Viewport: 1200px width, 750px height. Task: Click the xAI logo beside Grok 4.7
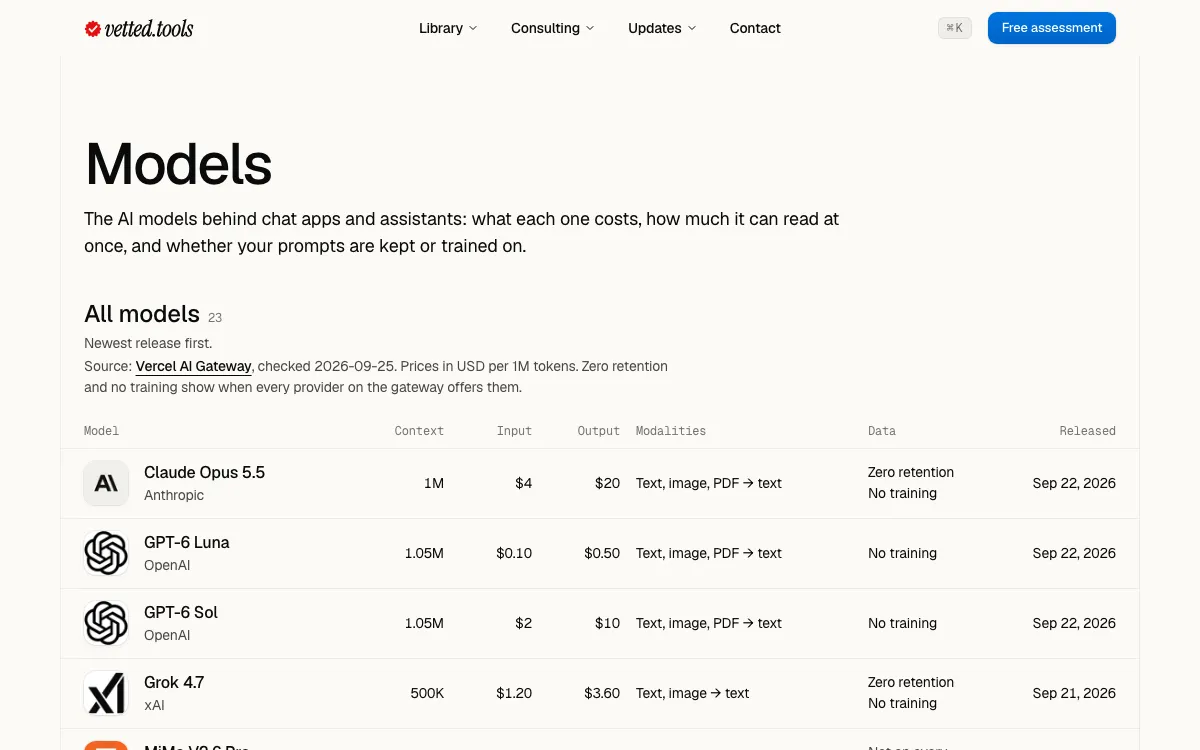[106, 693]
